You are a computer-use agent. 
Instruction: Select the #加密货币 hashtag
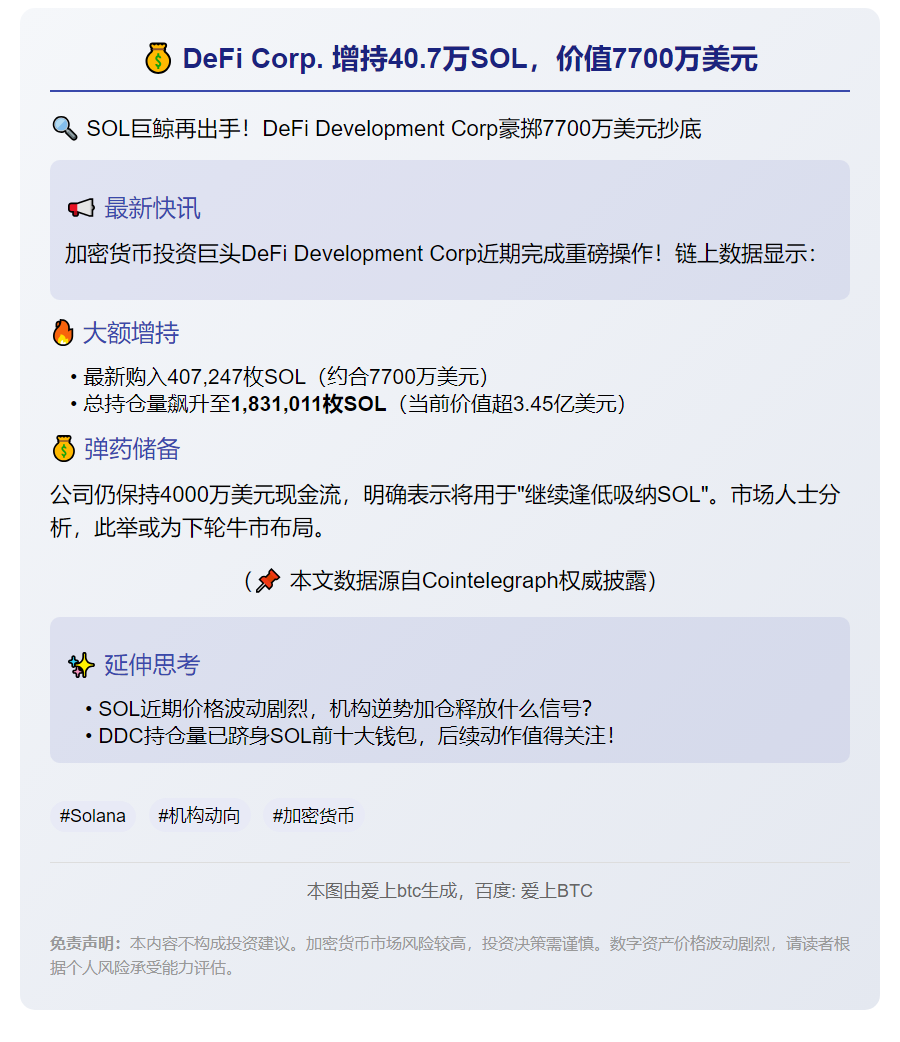(312, 816)
